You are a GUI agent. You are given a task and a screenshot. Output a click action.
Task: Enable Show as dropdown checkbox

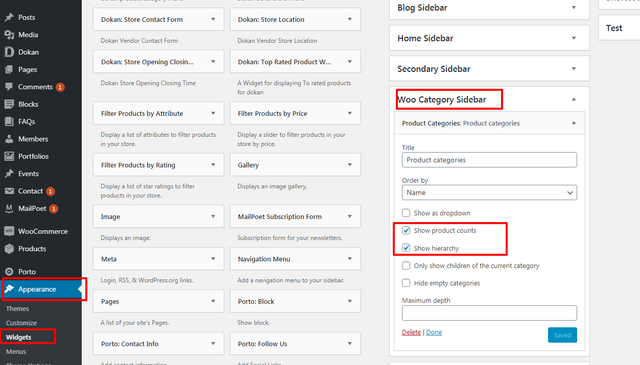(x=406, y=213)
